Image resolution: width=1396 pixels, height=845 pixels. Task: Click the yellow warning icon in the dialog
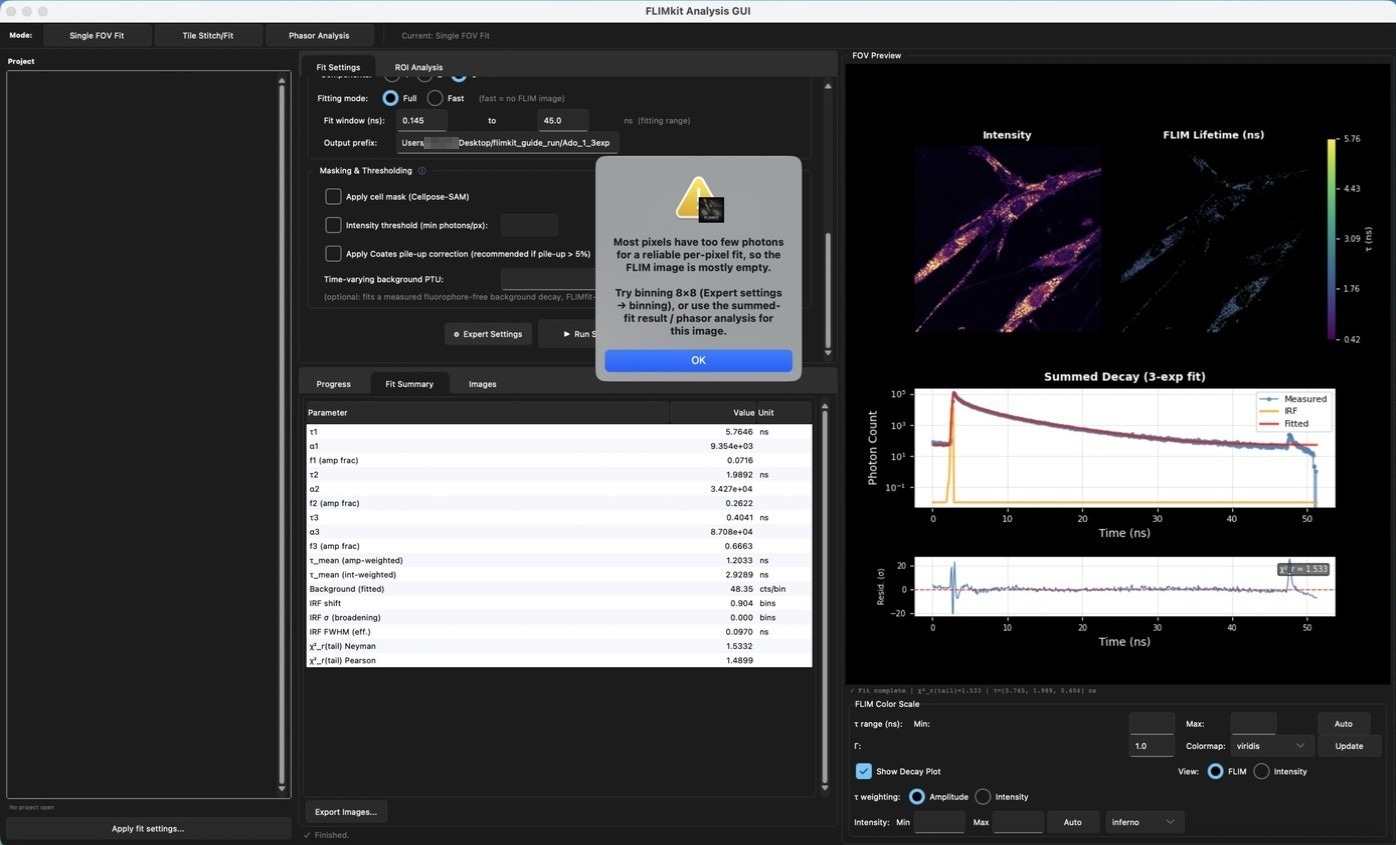pyautogui.click(x=698, y=199)
